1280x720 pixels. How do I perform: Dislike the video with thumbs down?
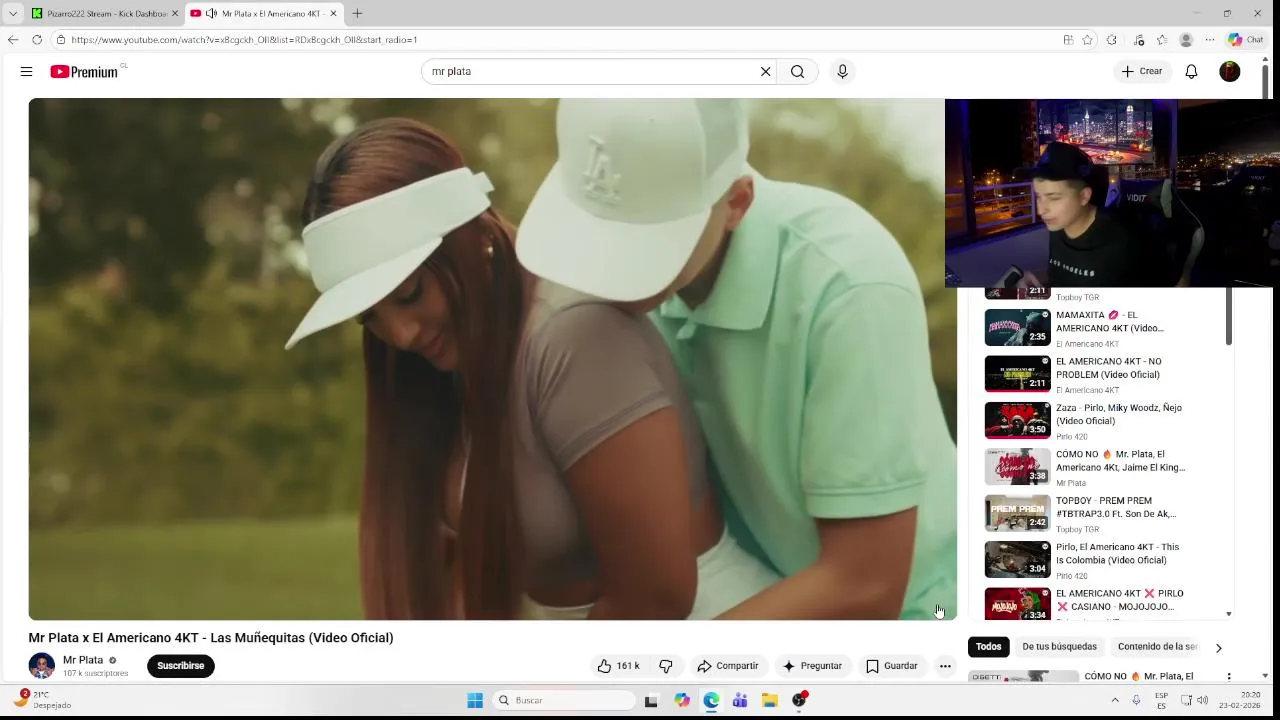(665, 666)
